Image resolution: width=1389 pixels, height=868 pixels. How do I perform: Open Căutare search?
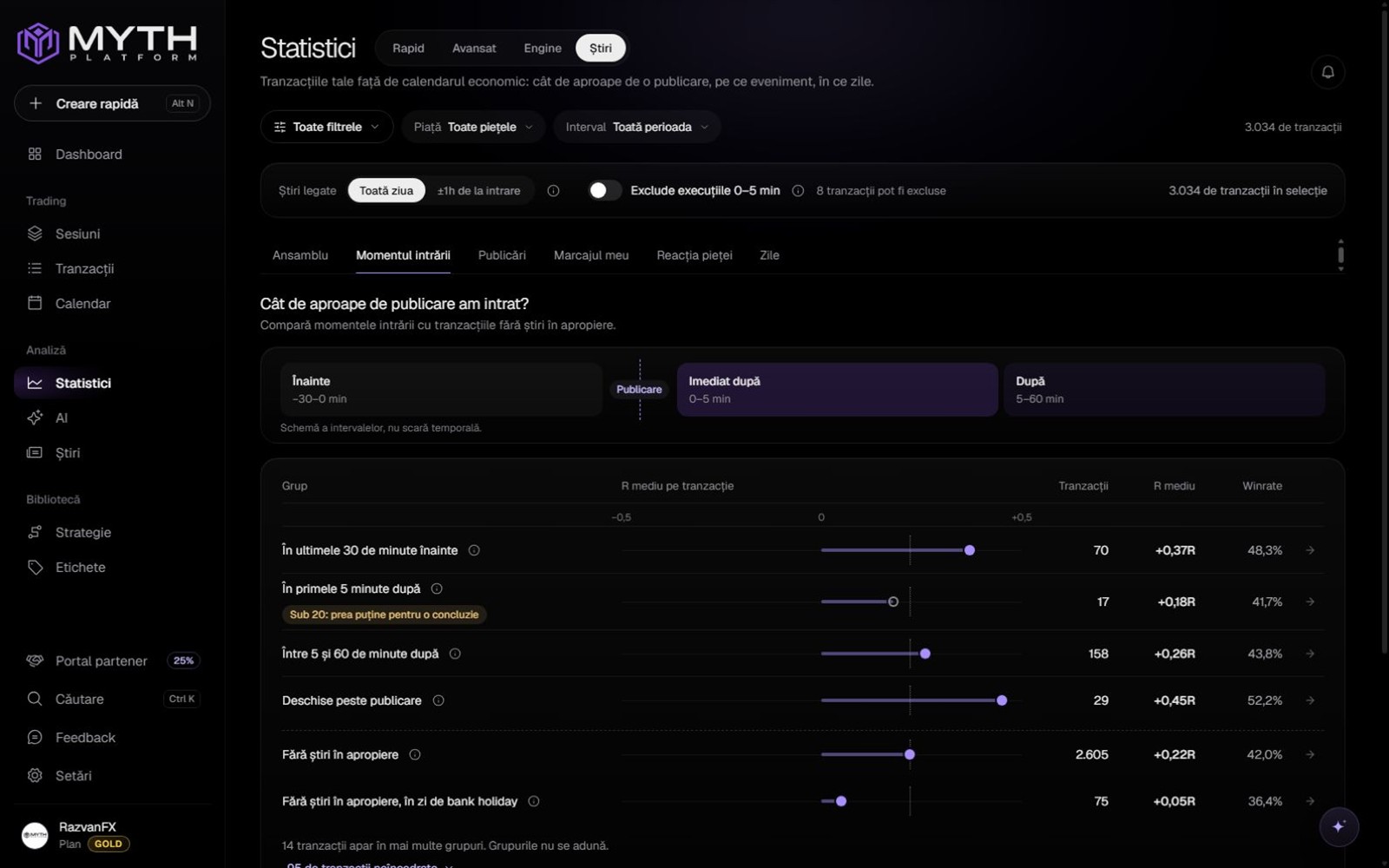click(x=112, y=700)
